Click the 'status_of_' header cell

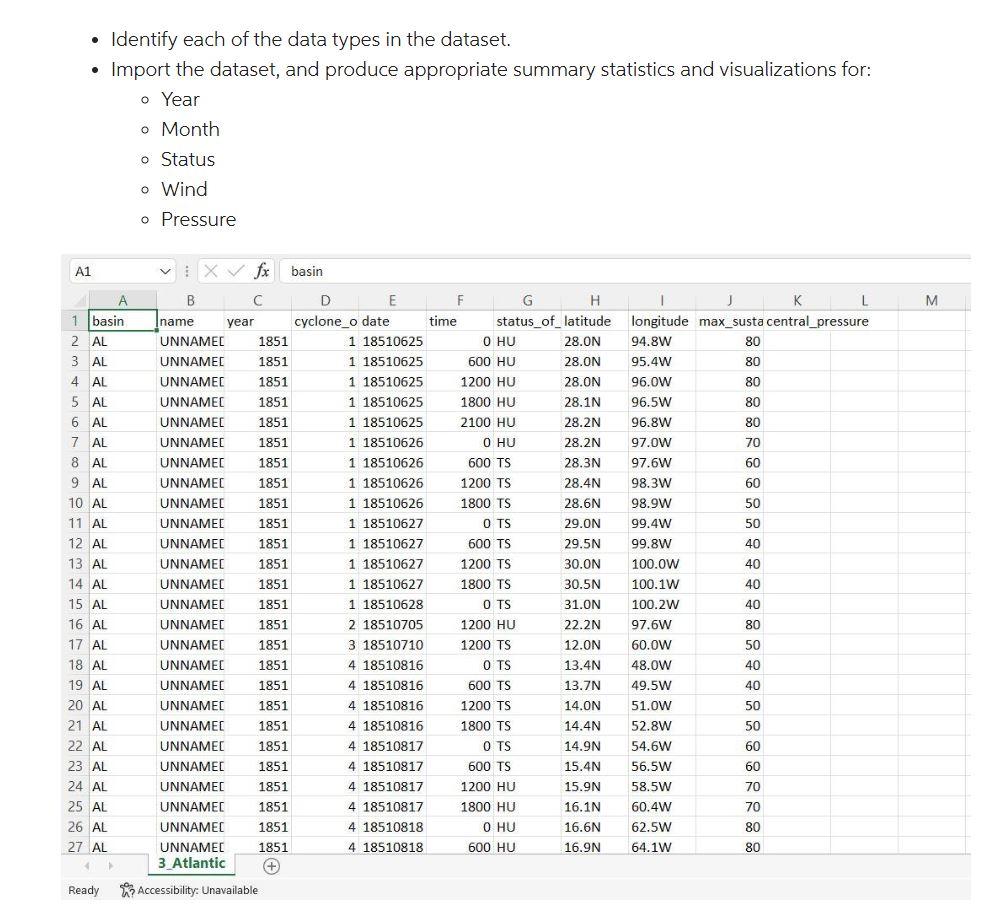(527, 321)
